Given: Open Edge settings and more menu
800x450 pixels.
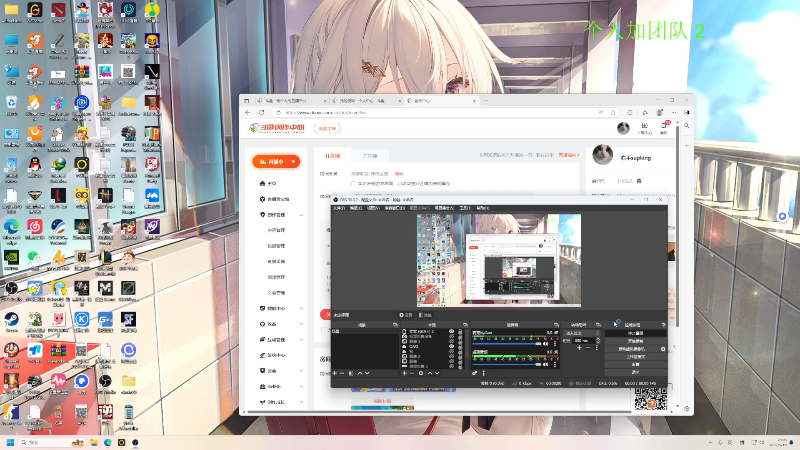Looking at the screenshot, I should click(674, 112).
